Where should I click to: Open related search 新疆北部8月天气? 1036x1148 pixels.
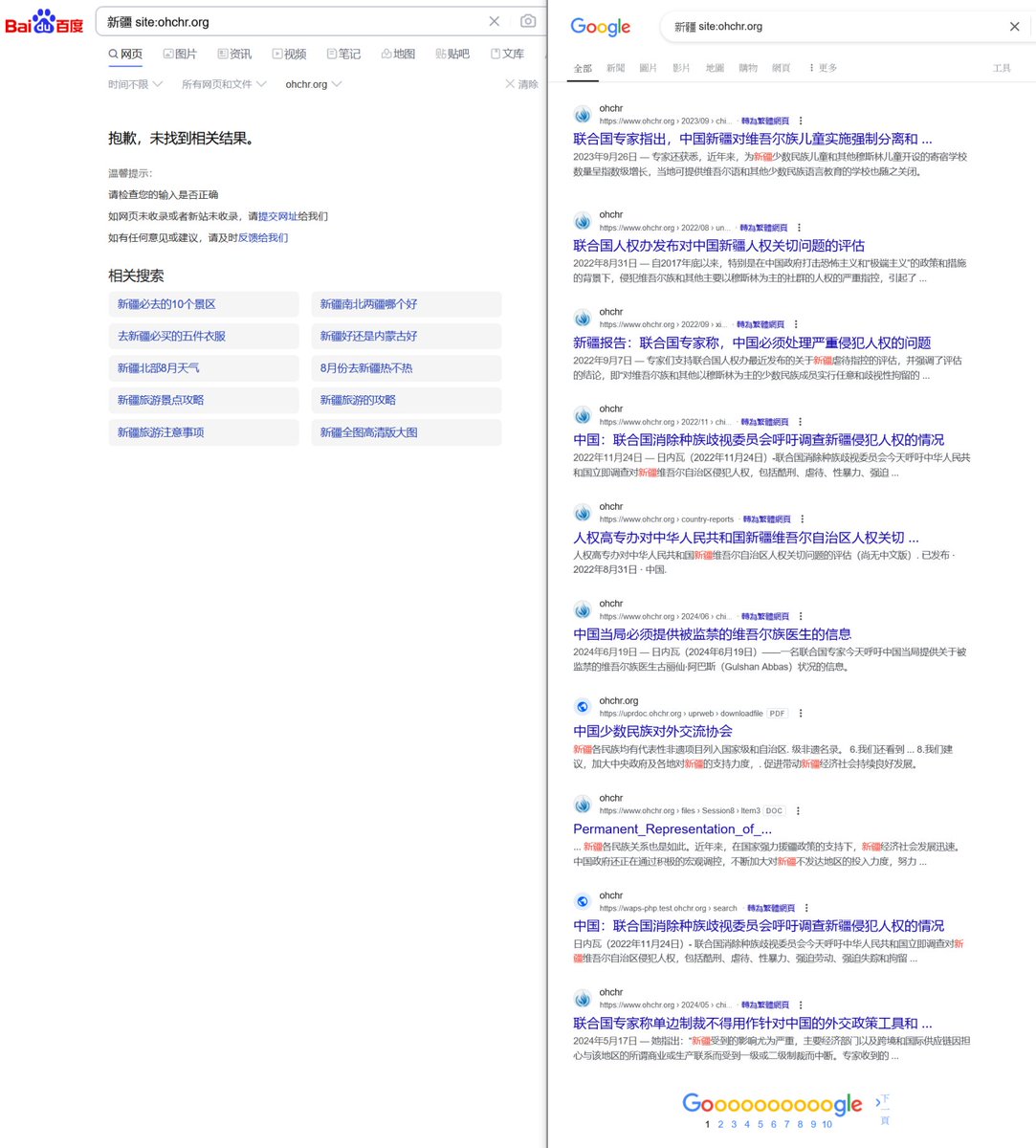(x=204, y=368)
